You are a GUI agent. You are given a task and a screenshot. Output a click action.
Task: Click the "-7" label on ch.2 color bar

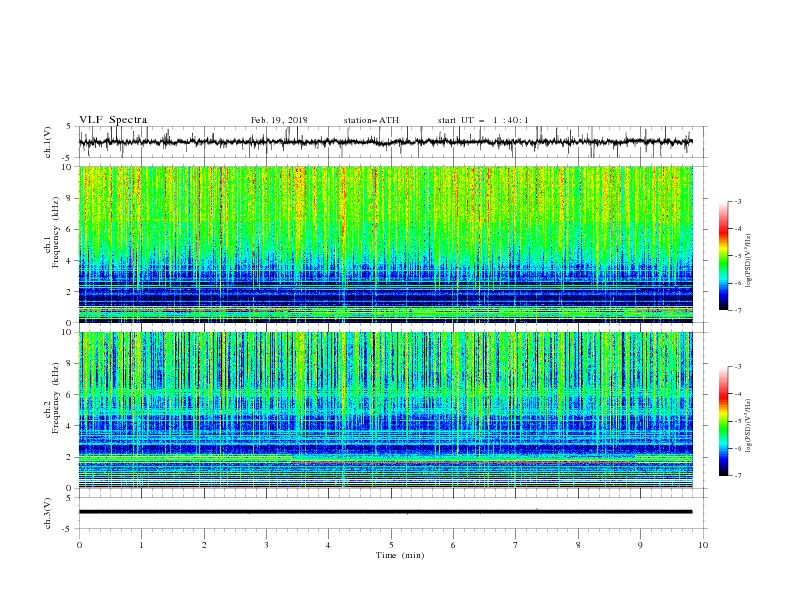coord(737,475)
